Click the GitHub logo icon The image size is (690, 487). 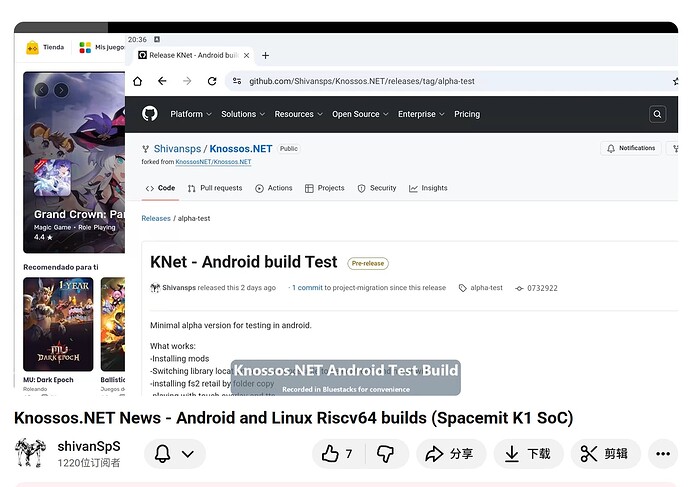149,114
